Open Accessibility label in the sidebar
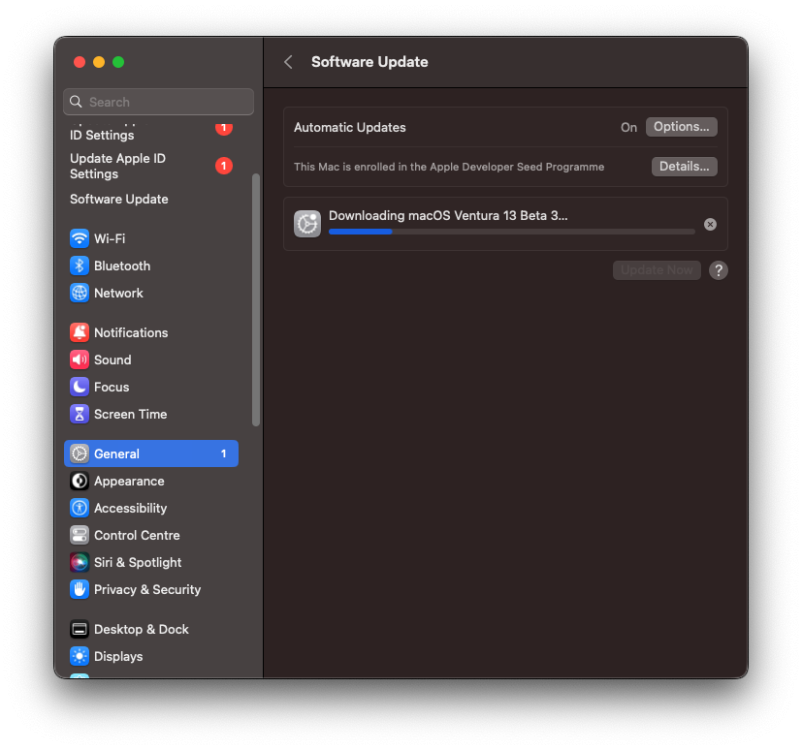The width and height of the screenshot is (802, 750). tap(130, 509)
